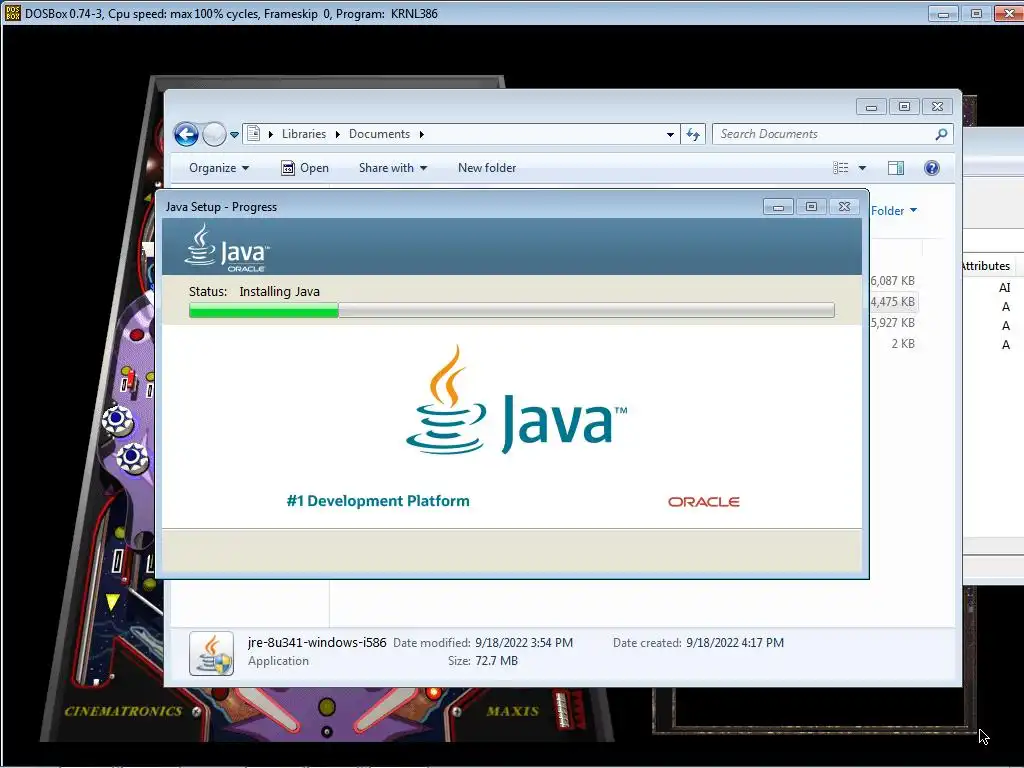Expand the arrow after Documents in the breadcrumb

tap(422, 135)
